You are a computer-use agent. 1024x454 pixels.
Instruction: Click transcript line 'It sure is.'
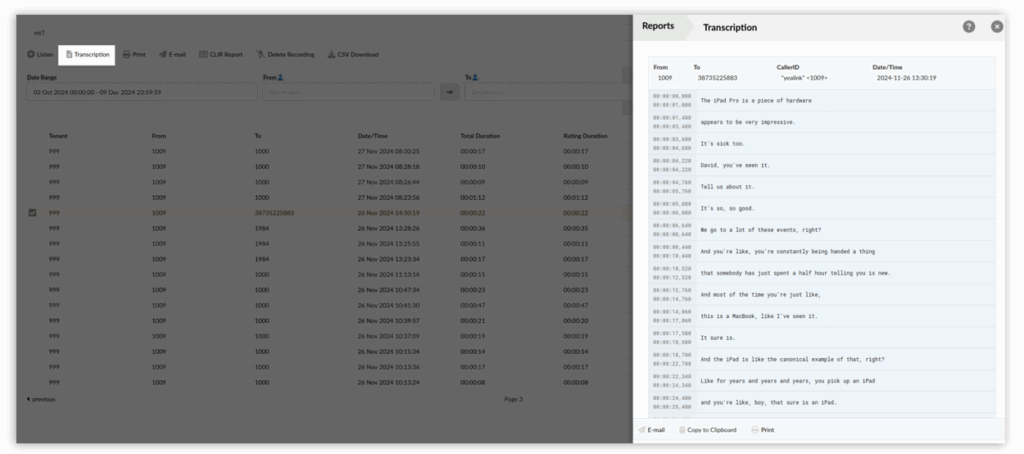718,338
